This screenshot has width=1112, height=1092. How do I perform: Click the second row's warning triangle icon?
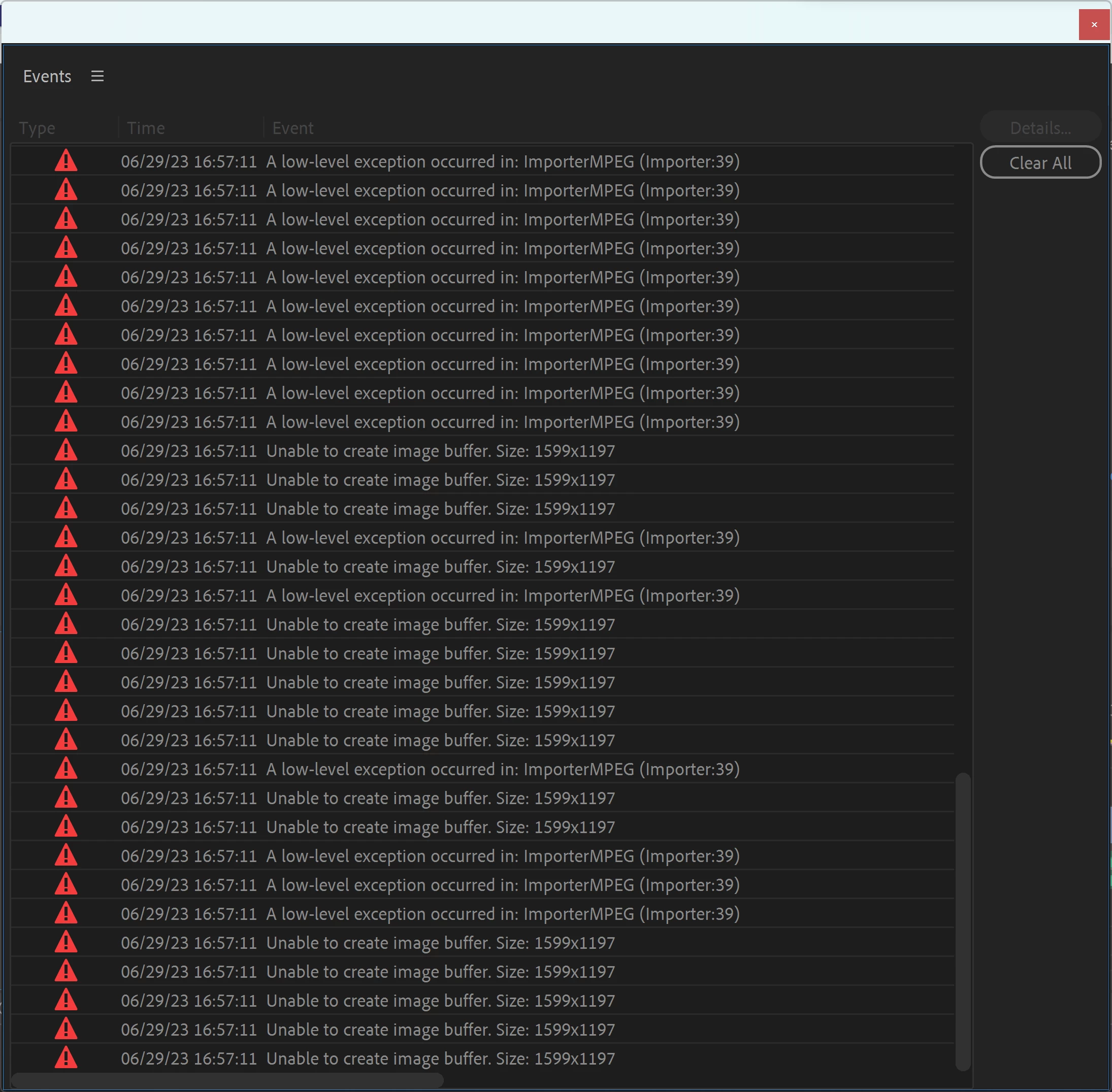click(66, 190)
